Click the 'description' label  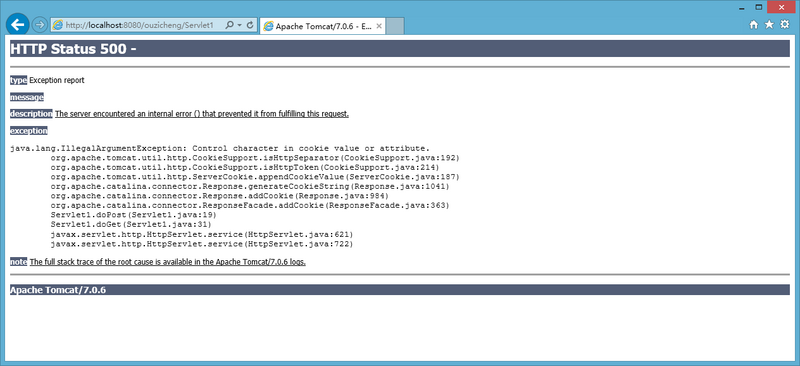pyautogui.click(x=31, y=114)
